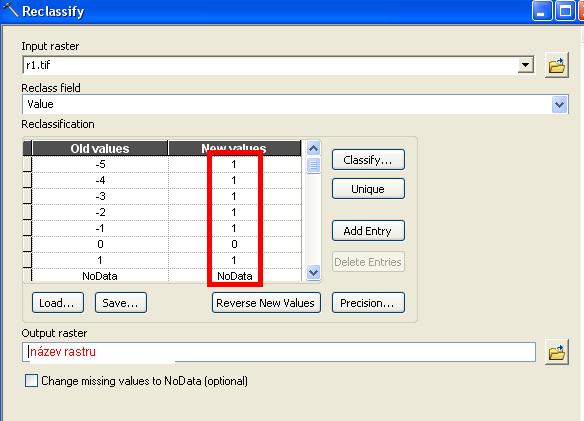
Task: Select row header for old value 0
Action: (27, 244)
